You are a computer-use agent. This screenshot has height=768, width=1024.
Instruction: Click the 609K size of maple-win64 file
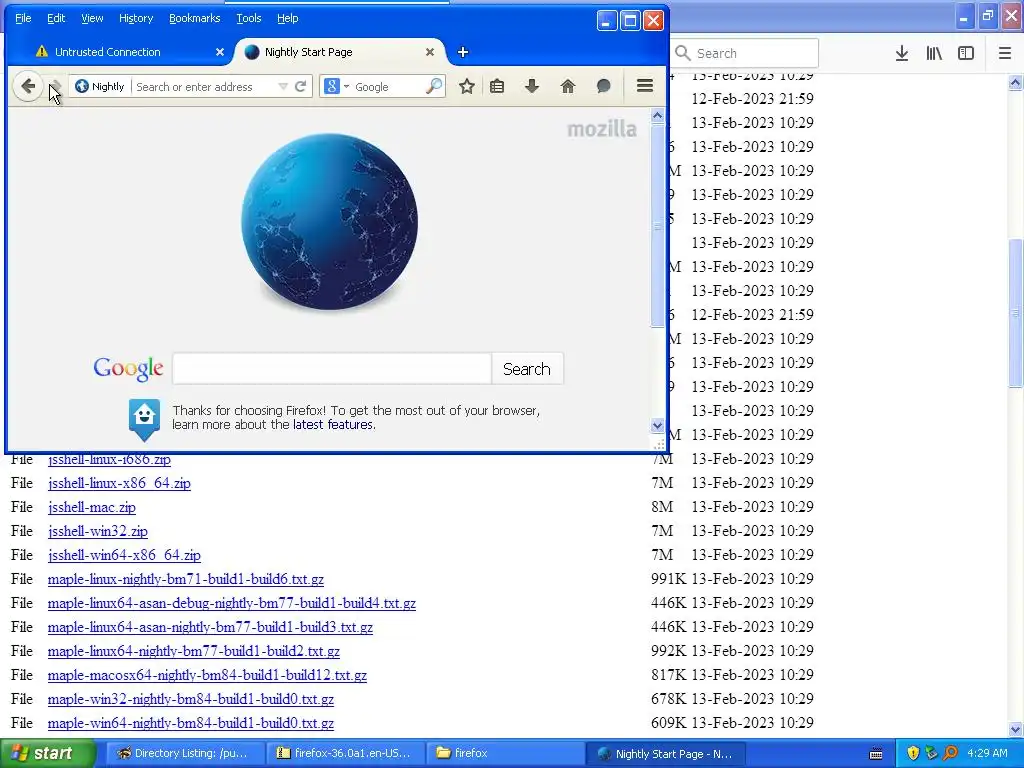tap(668, 723)
